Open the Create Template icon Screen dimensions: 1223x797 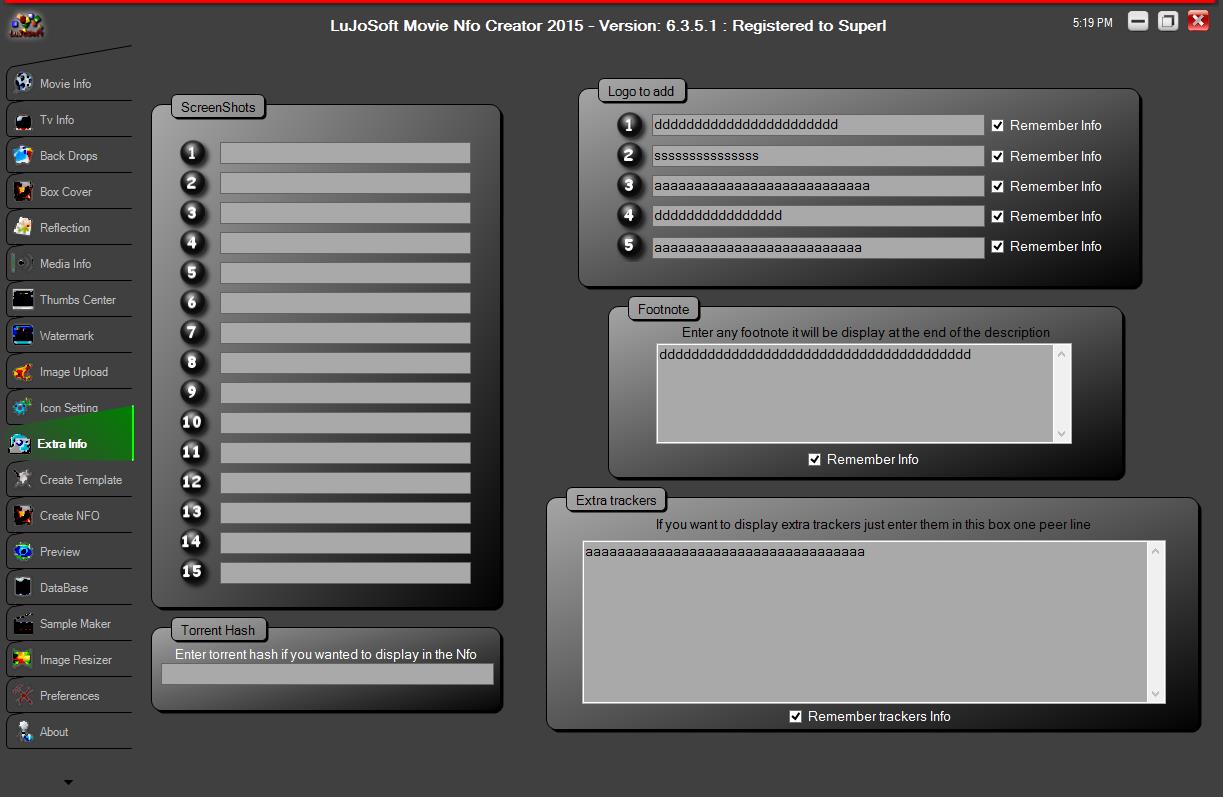point(23,479)
